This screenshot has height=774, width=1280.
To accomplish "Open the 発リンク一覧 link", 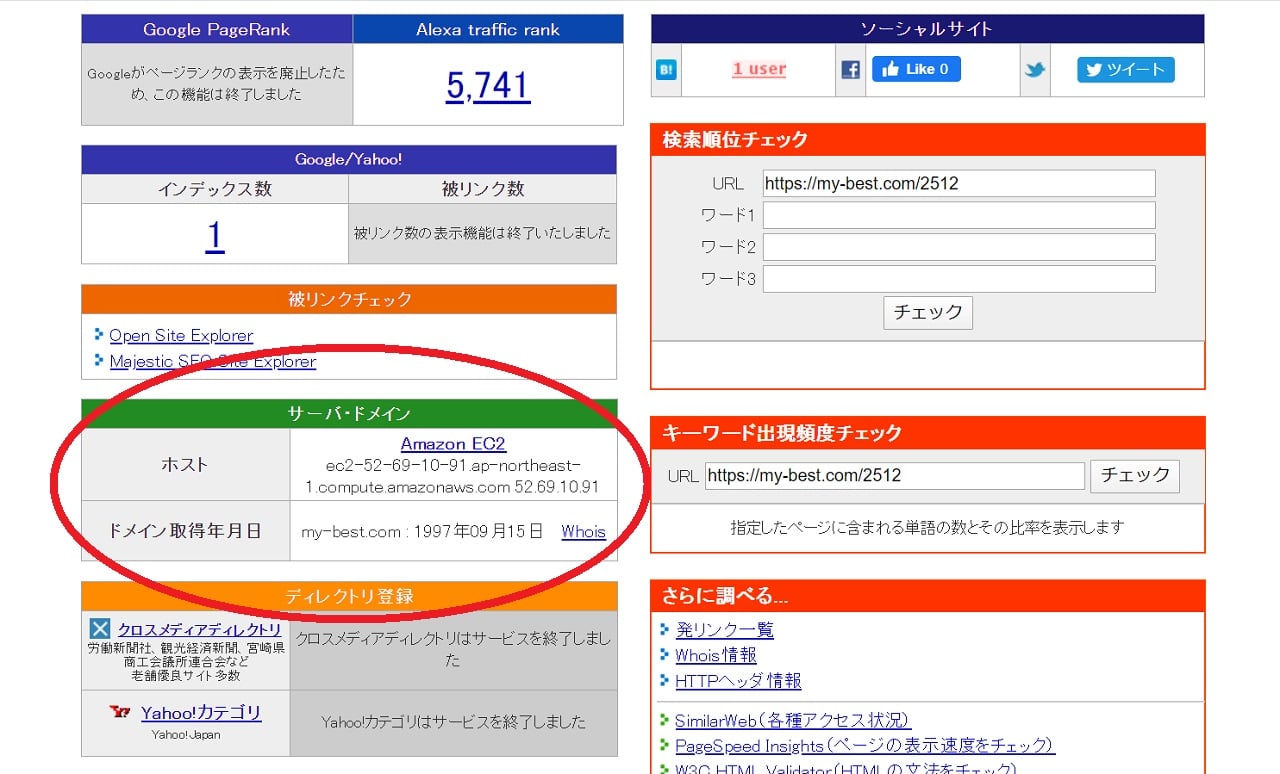I will coord(724,630).
